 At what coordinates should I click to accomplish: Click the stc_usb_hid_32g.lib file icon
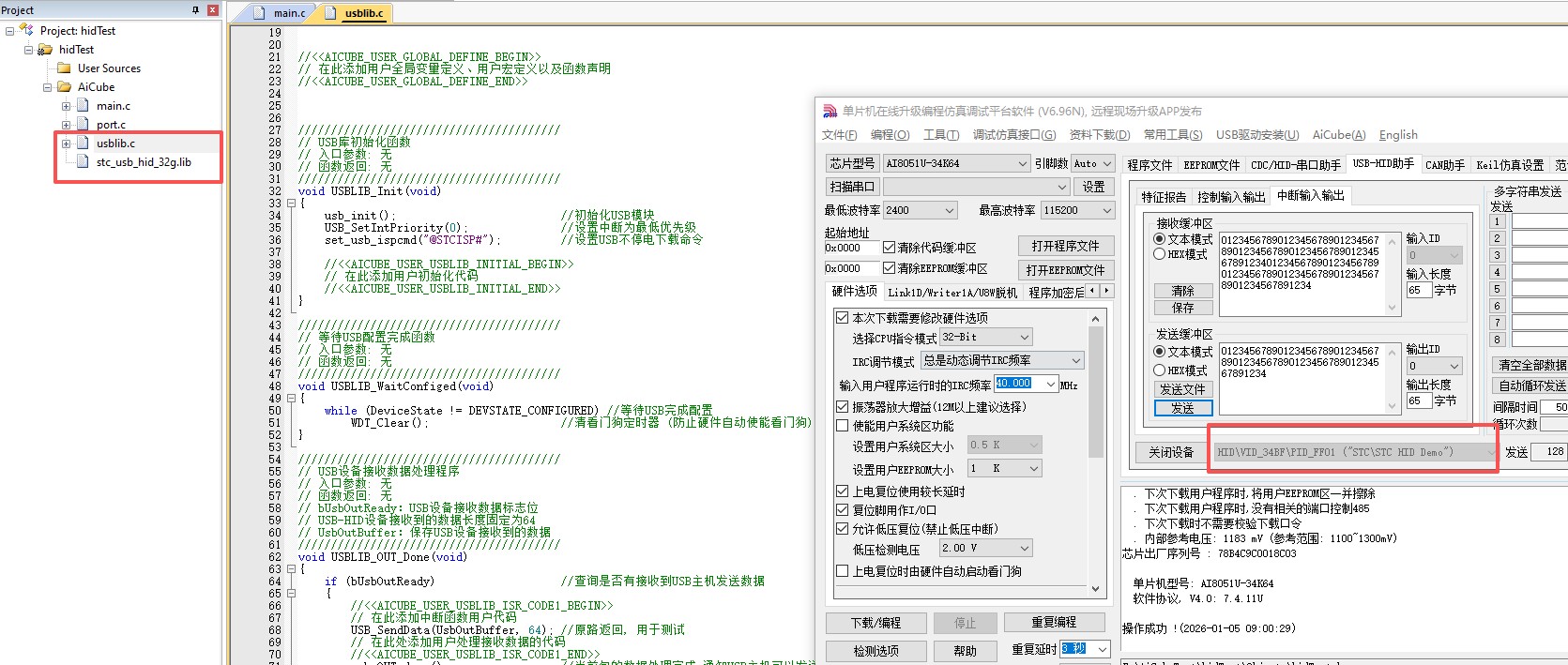click(83, 162)
